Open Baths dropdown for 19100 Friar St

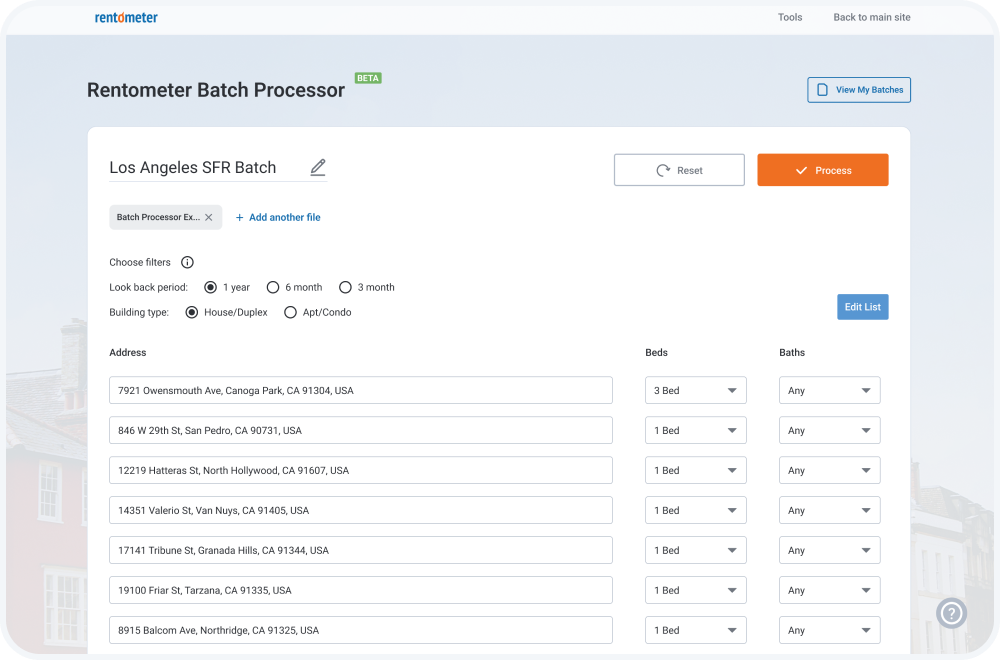tap(830, 590)
